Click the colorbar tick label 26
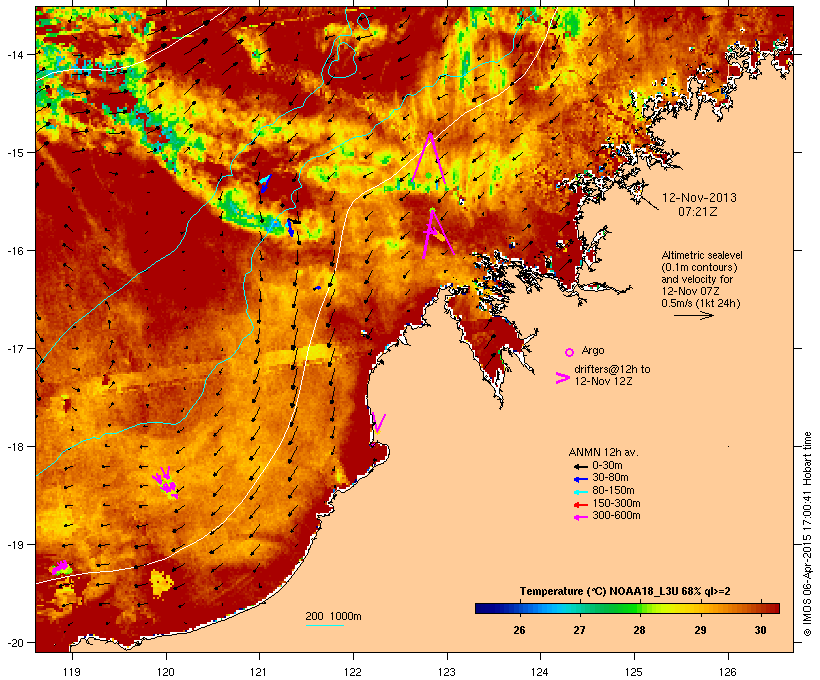Image resolution: width=820 pixels, height=680 pixels. (519, 630)
